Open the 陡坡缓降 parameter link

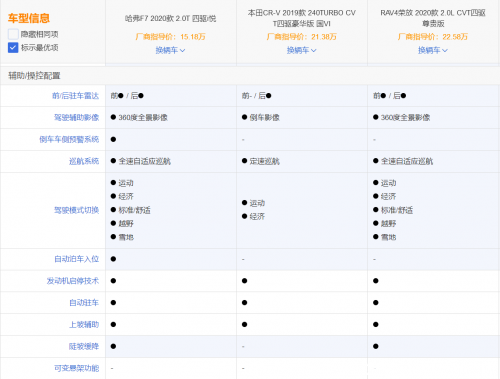point(84,346)
